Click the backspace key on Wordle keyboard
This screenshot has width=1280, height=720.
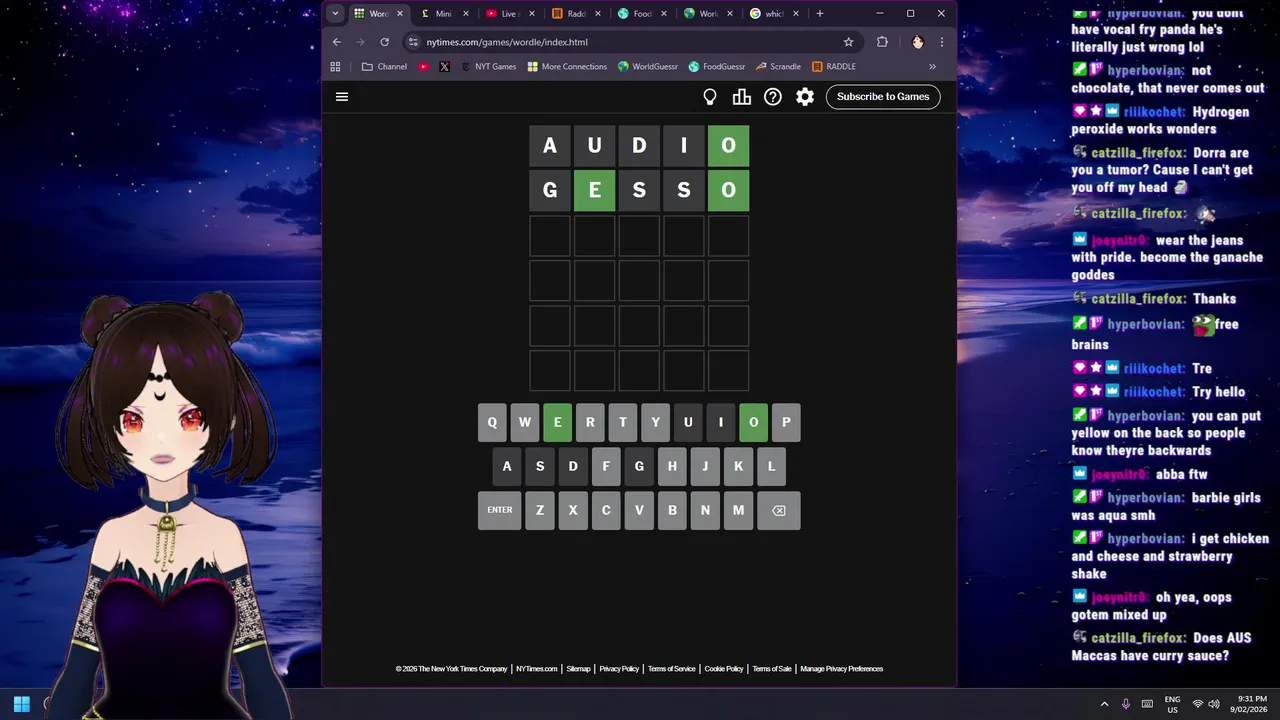tap(778, 510)
